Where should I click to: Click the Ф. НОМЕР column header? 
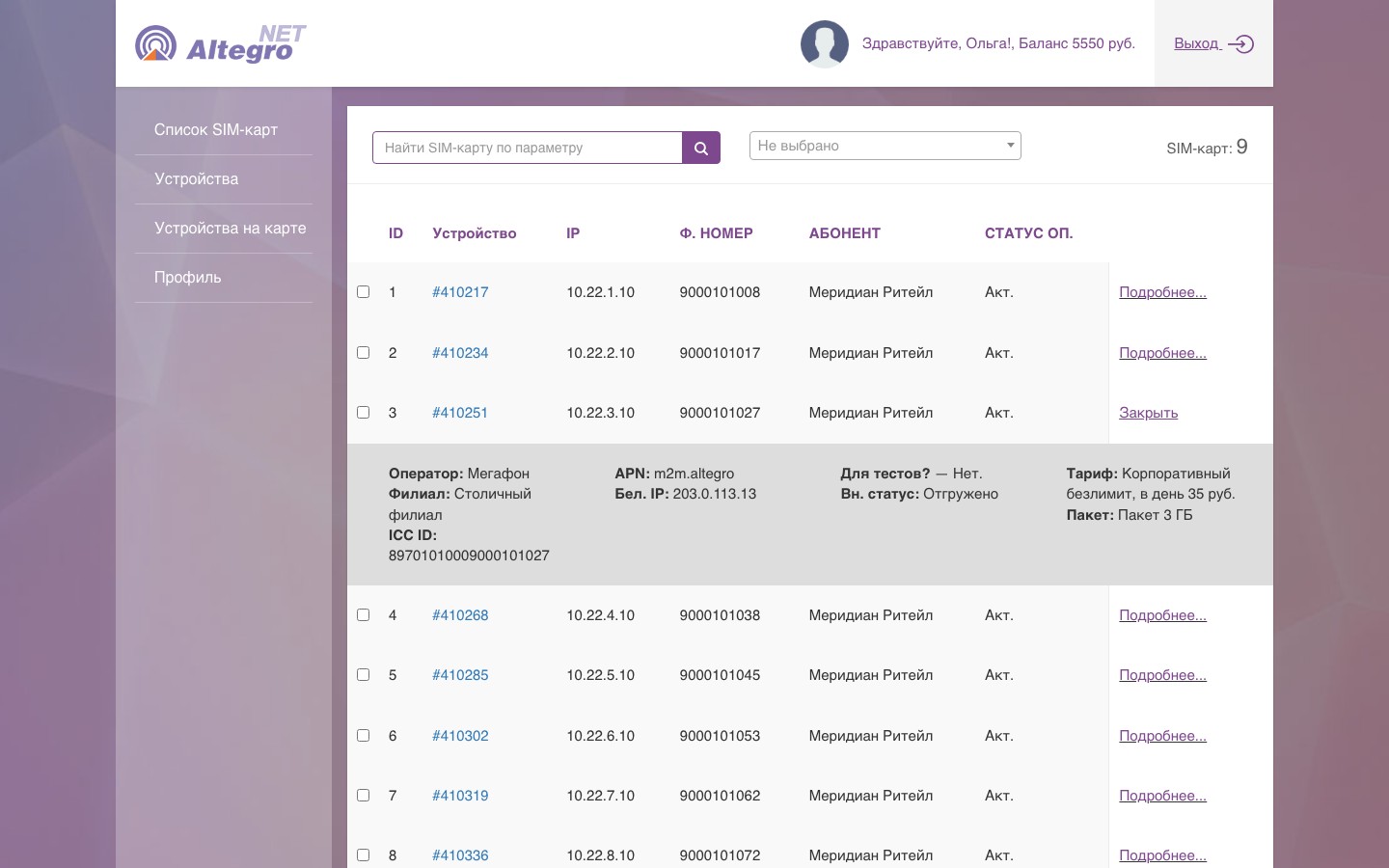click(716, 233)
